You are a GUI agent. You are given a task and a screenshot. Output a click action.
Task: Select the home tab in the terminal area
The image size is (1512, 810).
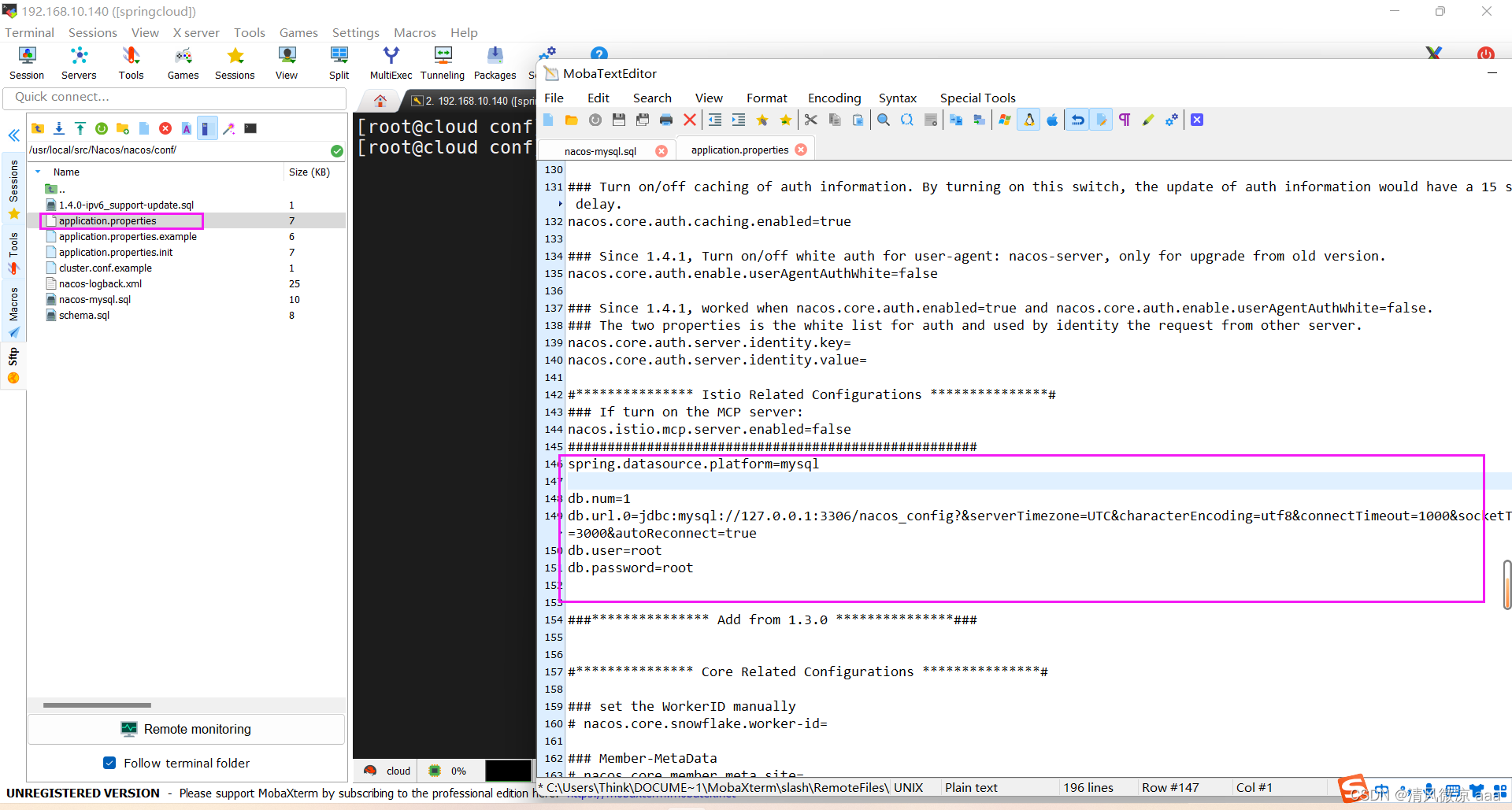(380, 101)
